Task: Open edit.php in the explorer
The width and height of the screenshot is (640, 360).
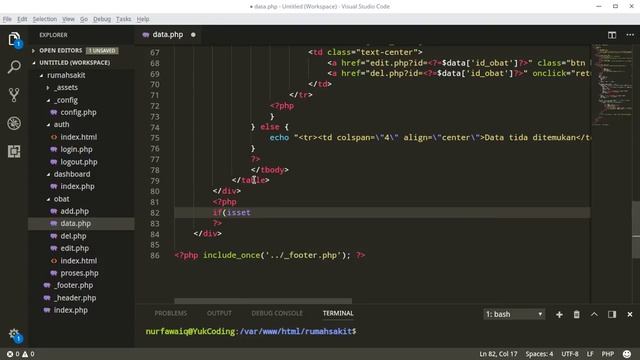Action: [74, 249]
